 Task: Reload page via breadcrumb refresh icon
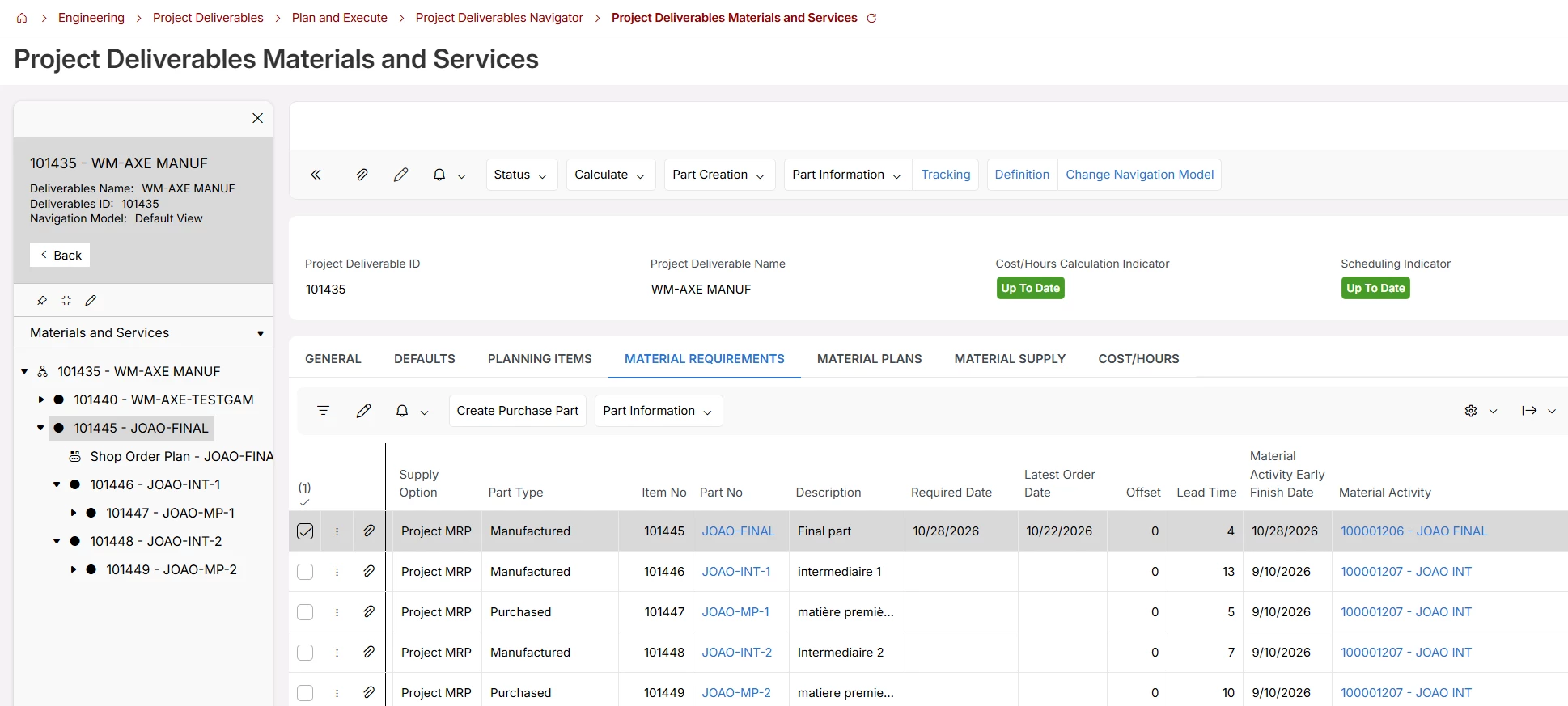point(871,18)
